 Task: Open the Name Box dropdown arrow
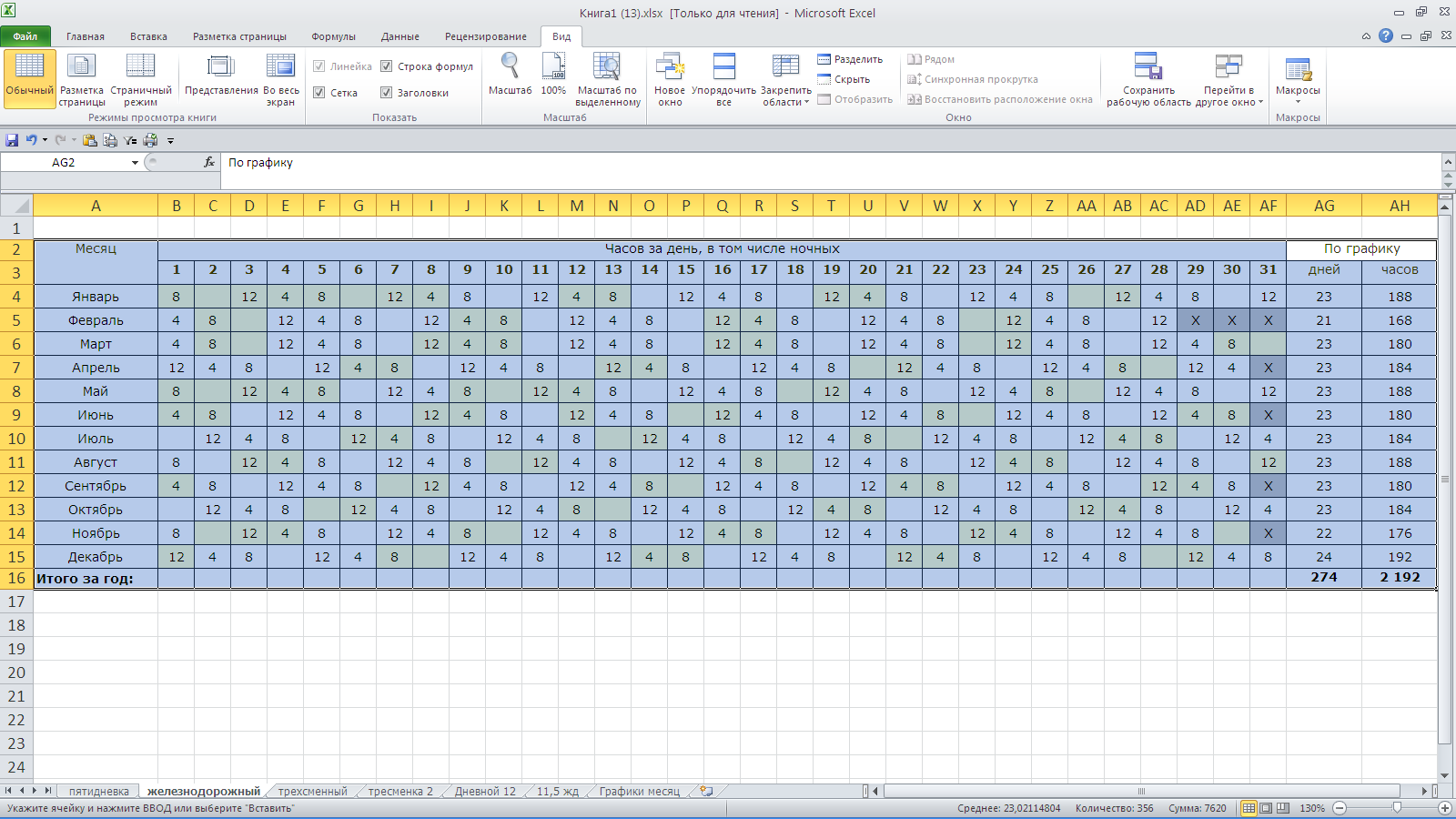135,163
